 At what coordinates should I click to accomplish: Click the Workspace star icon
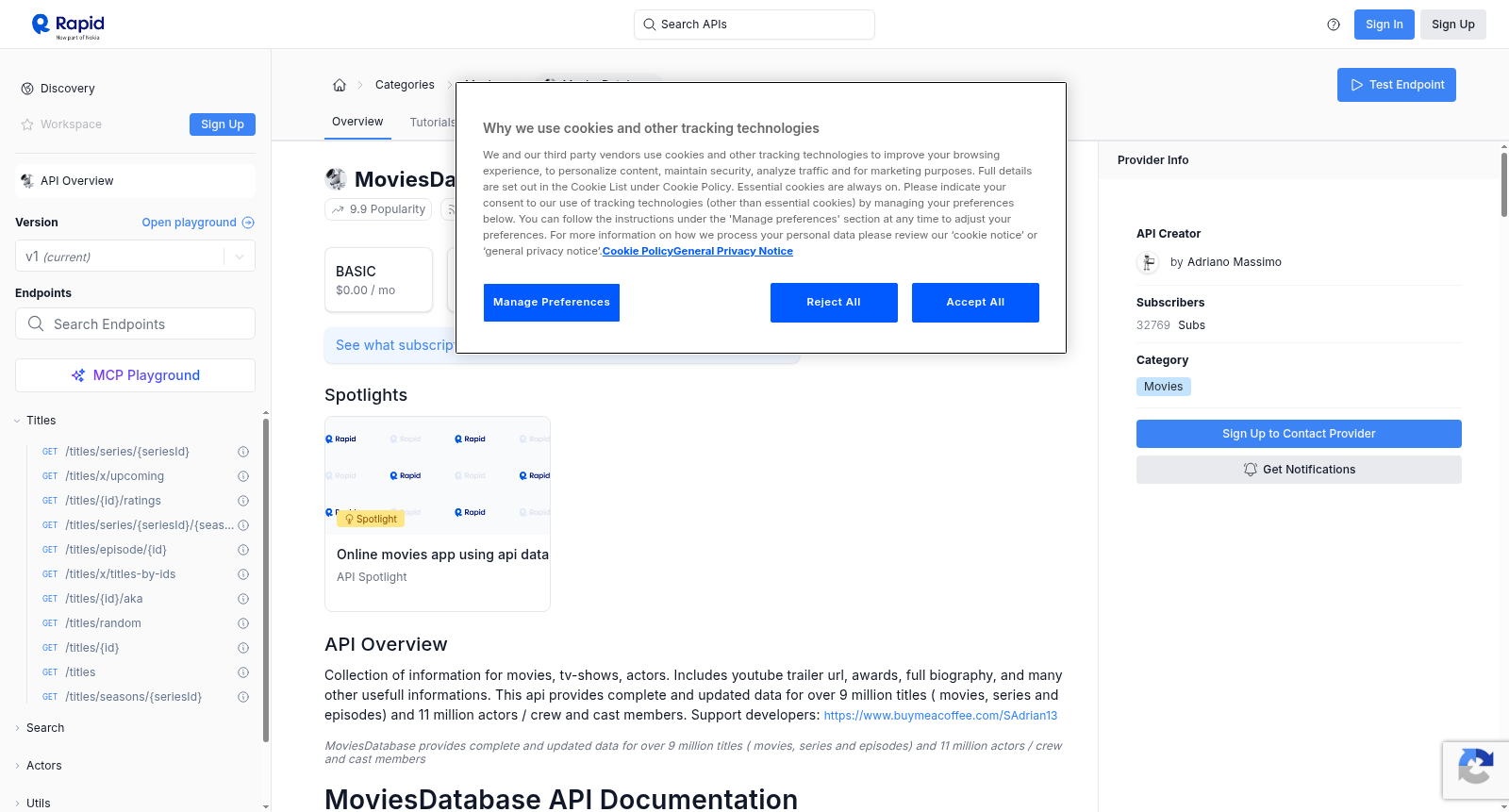pos(27,124)
